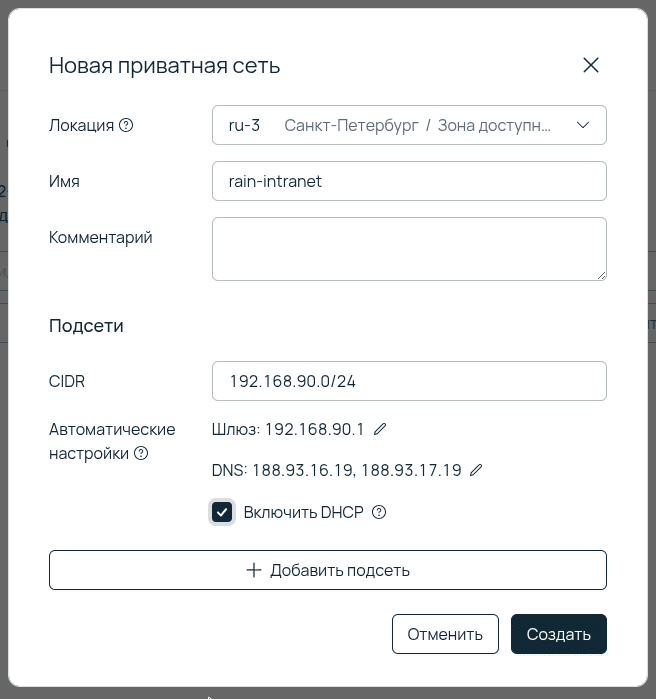Expand location list using the chevron arrow
Screen dimensions: 656x699
pos(584,126)
